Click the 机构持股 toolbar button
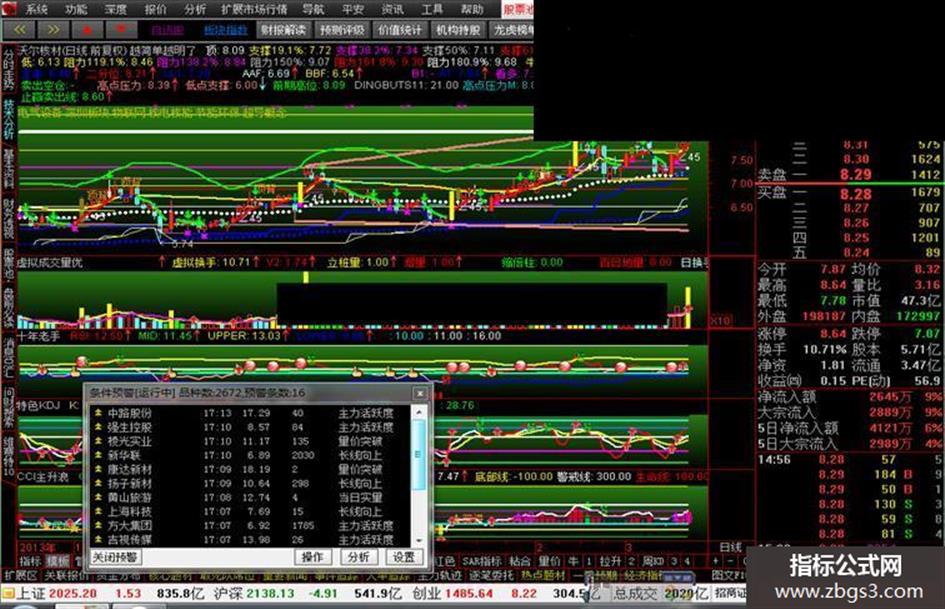This screenshot has height=609, width=945. [x=458, y=30]
